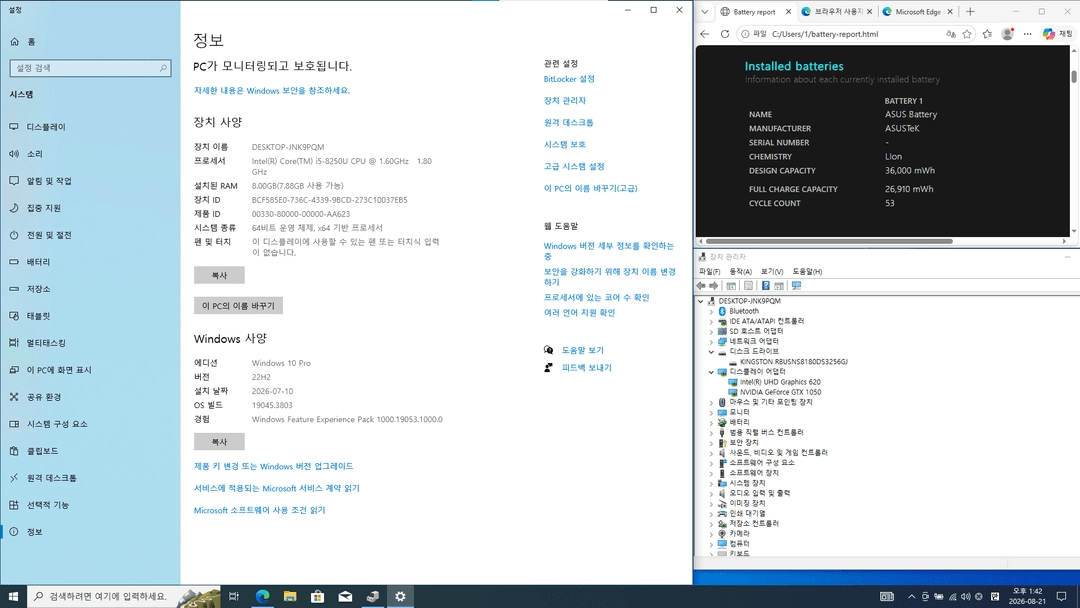Open 제품 키 변경 또는 Windows 버전 업그레이드 link
The image size is (1080, 608).
coord(273,466)
